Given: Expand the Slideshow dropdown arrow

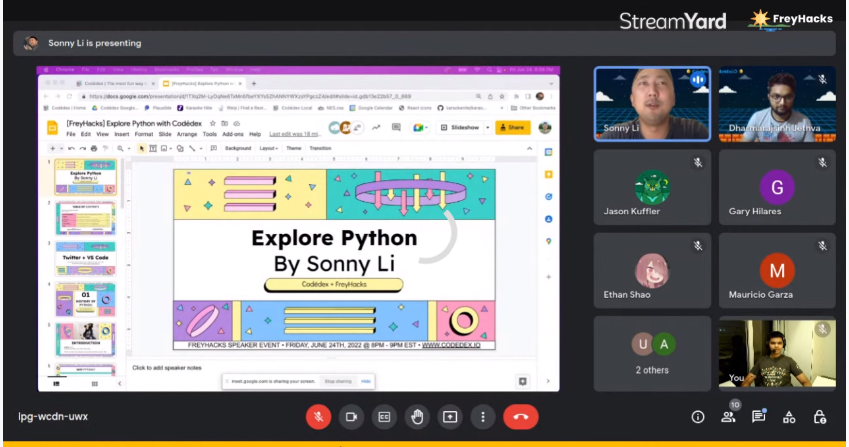Looking at the screenshot, I should 486,127.
